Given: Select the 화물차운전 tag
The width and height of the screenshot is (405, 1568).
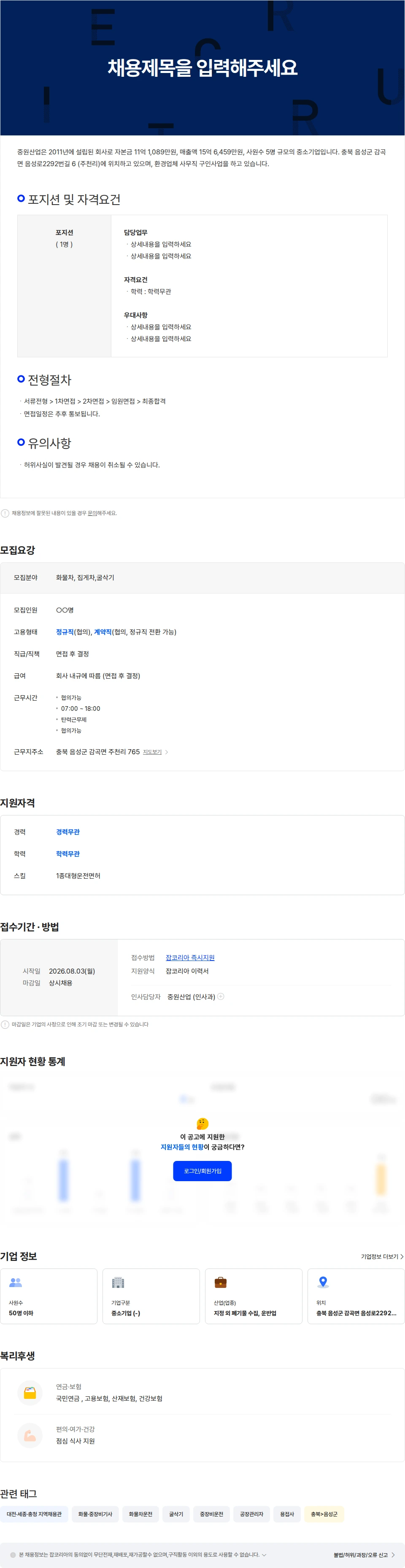Looking at the screenshot, I should 140,1514.
